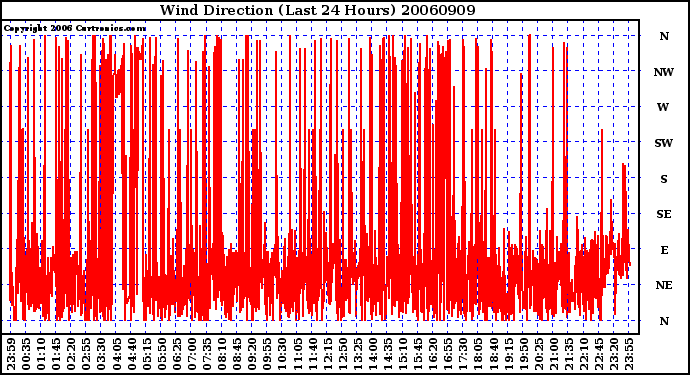Click the N label at top of direction axis
Screen dimensions: 690x375
click(664, 36)
